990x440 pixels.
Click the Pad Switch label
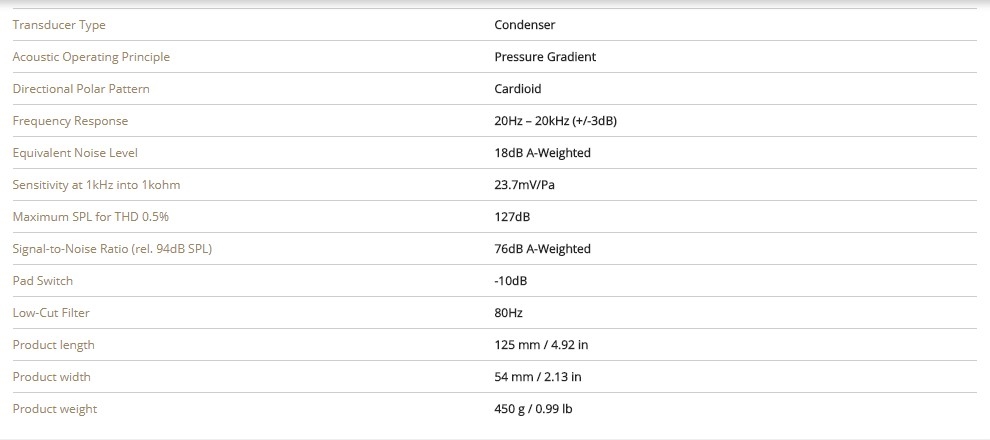[x=43, y=281]
